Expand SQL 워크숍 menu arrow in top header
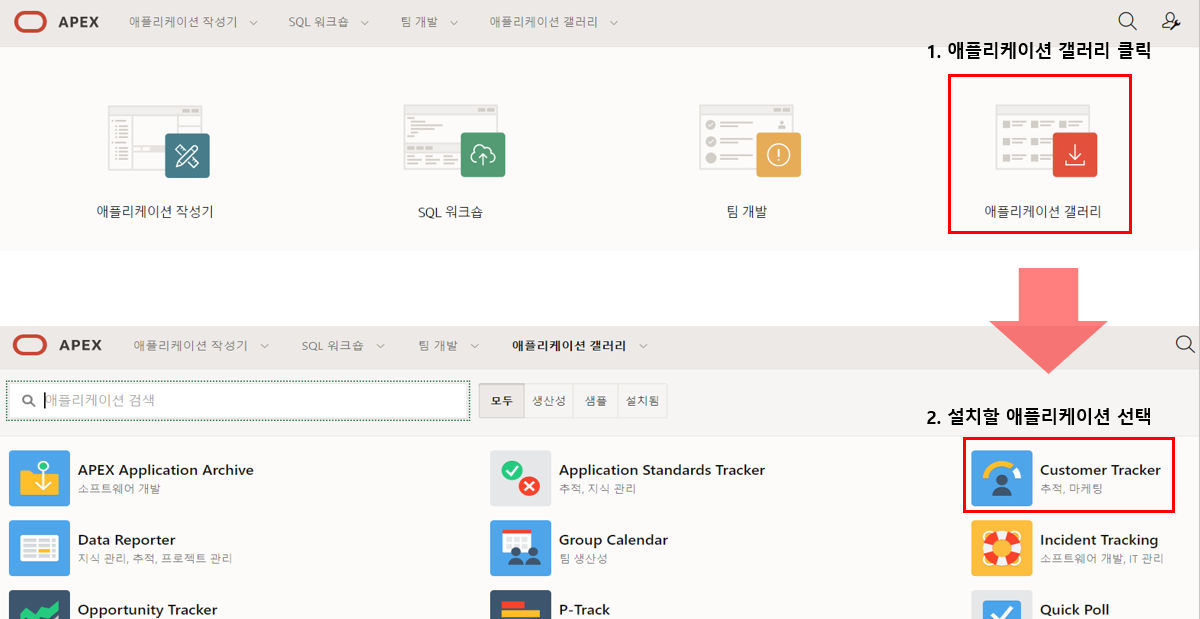The width and height of the screenshot is (1200, 619). (364, 22)
